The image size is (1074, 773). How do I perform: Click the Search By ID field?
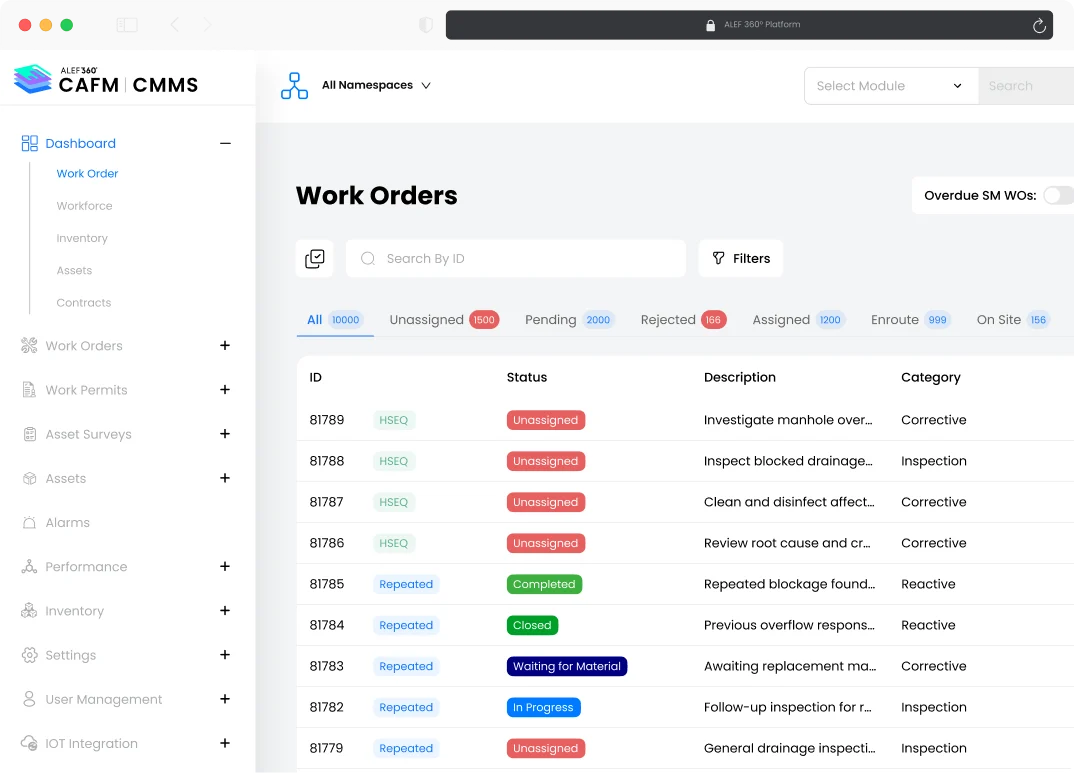[x=516, y=258]
